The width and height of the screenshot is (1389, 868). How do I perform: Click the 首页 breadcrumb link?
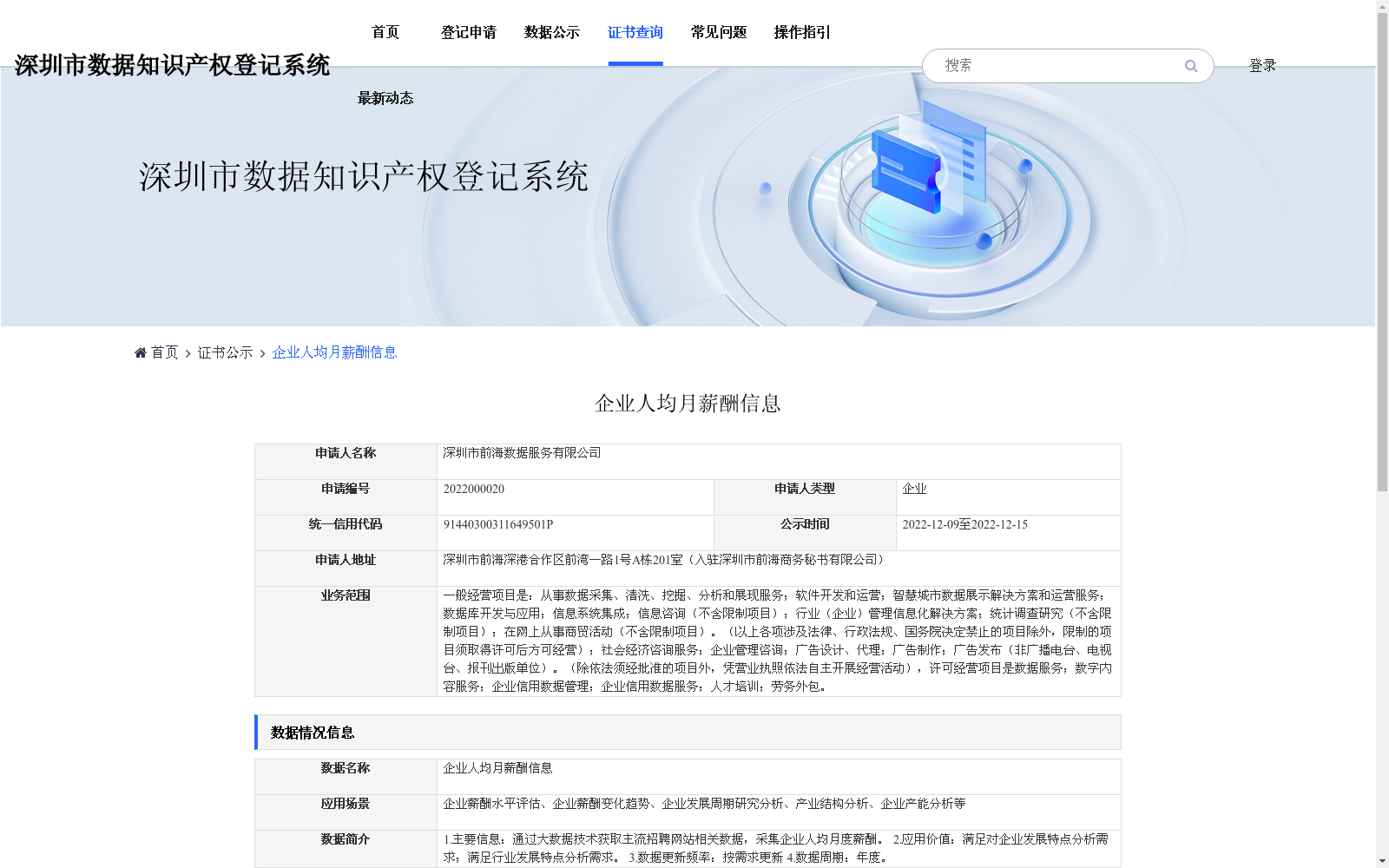click(x=164, y=352)
